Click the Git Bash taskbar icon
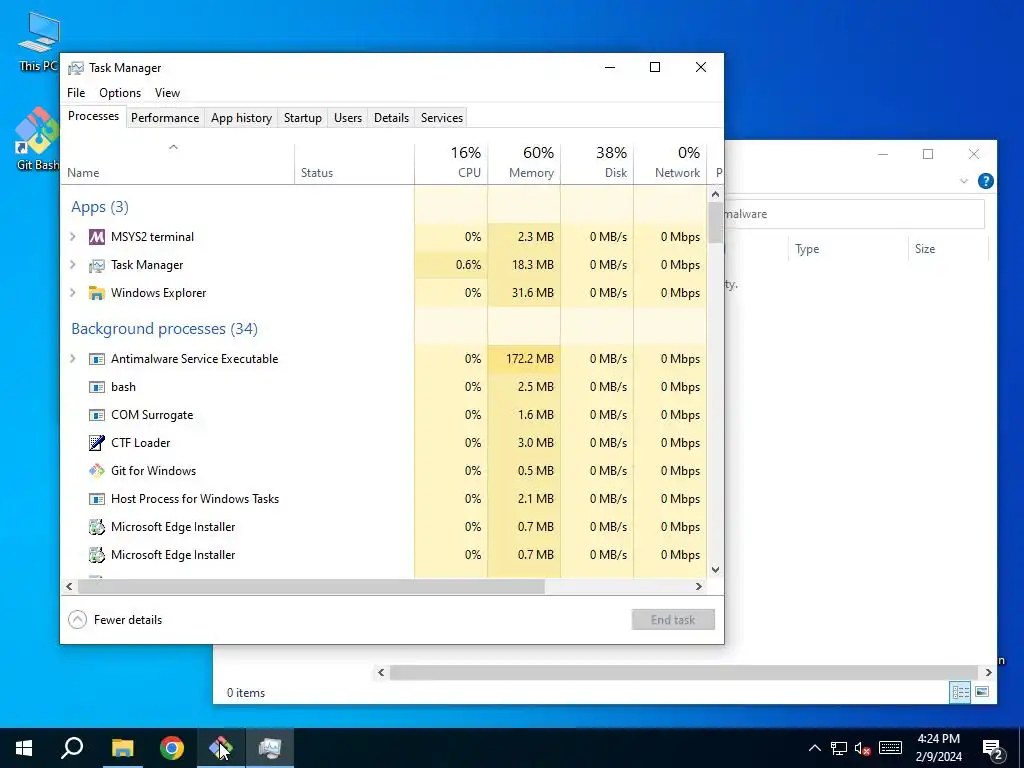The width and height of the screenshot is (1024, 768). [x=221, y=748]
